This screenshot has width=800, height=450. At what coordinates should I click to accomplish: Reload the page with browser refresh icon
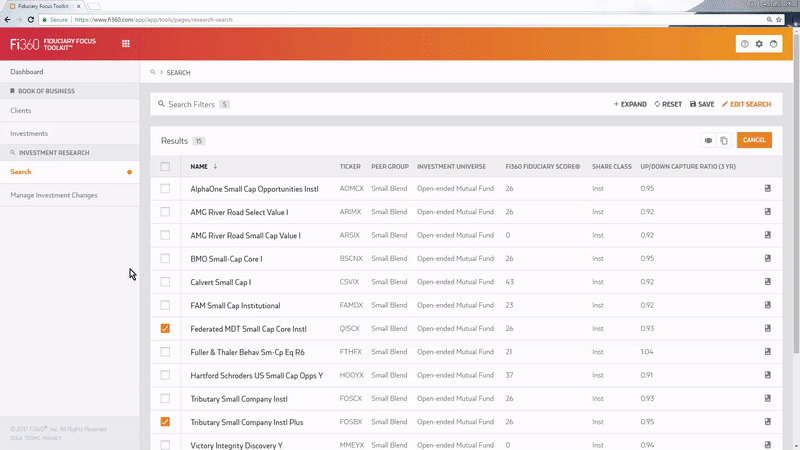click(31, 19)
